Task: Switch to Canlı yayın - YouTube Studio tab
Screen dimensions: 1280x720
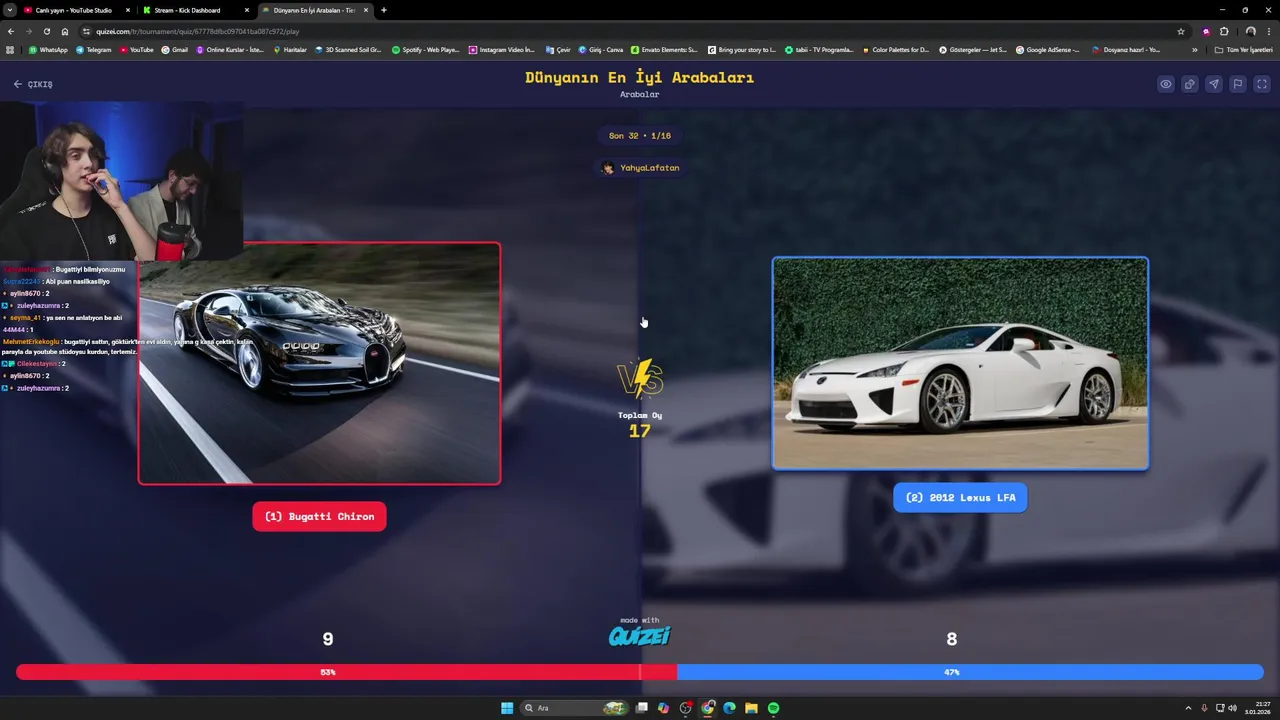Action: tap(73, 10)
